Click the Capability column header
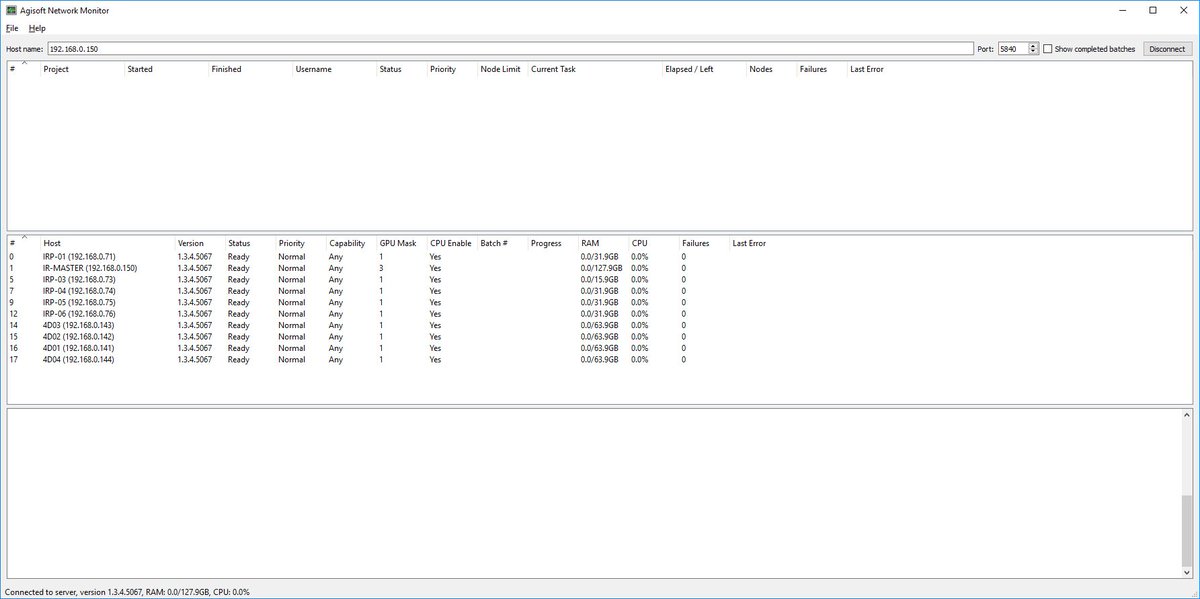 (347, 243)
